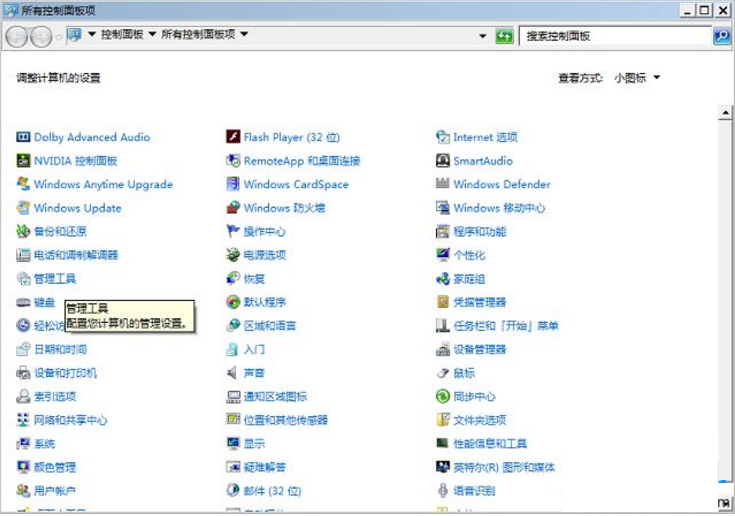Open the 程序和功能 link

point(480,232)
